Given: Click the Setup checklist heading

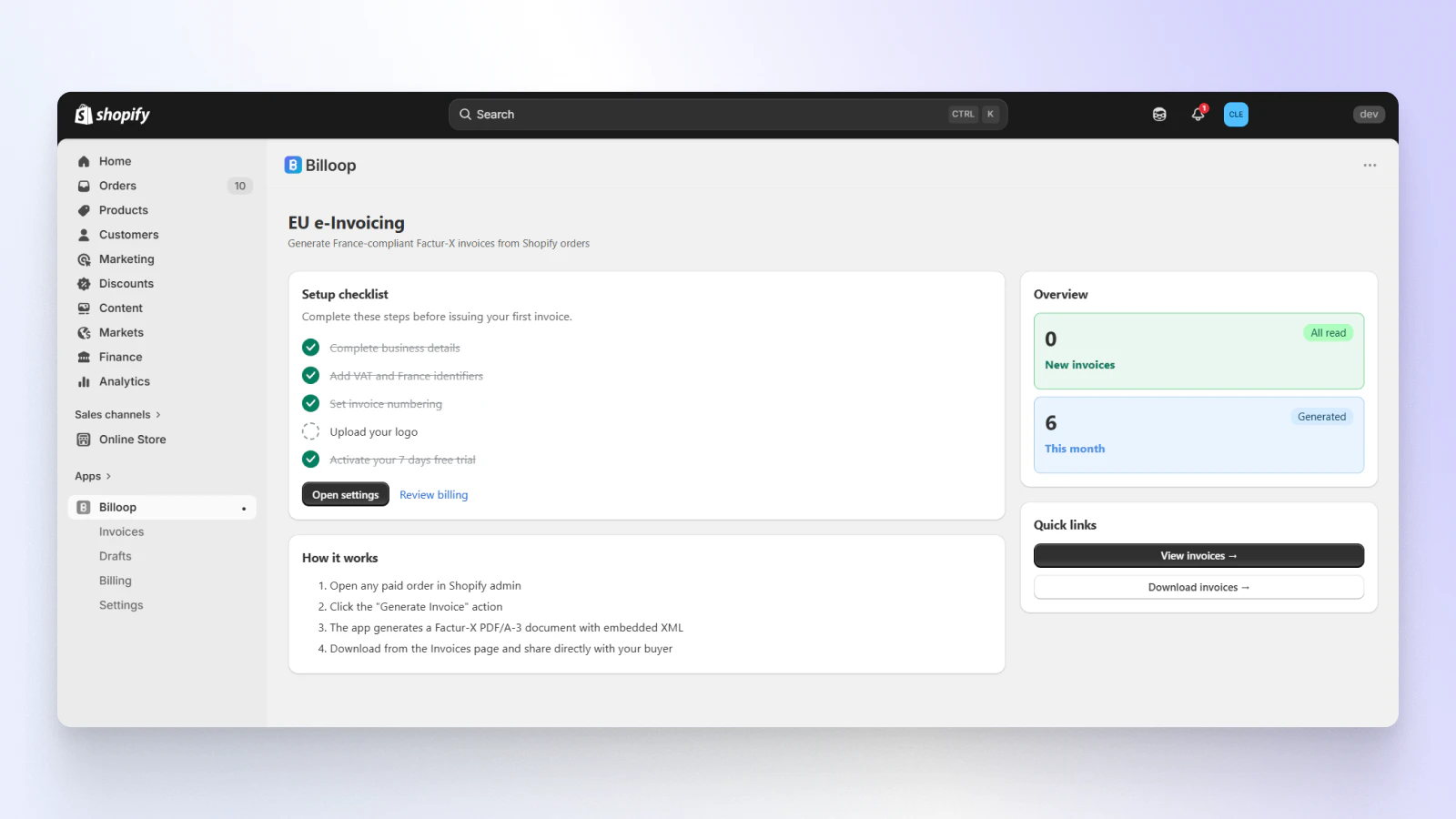Looking at the screenshot, I should tap(345, 294).
